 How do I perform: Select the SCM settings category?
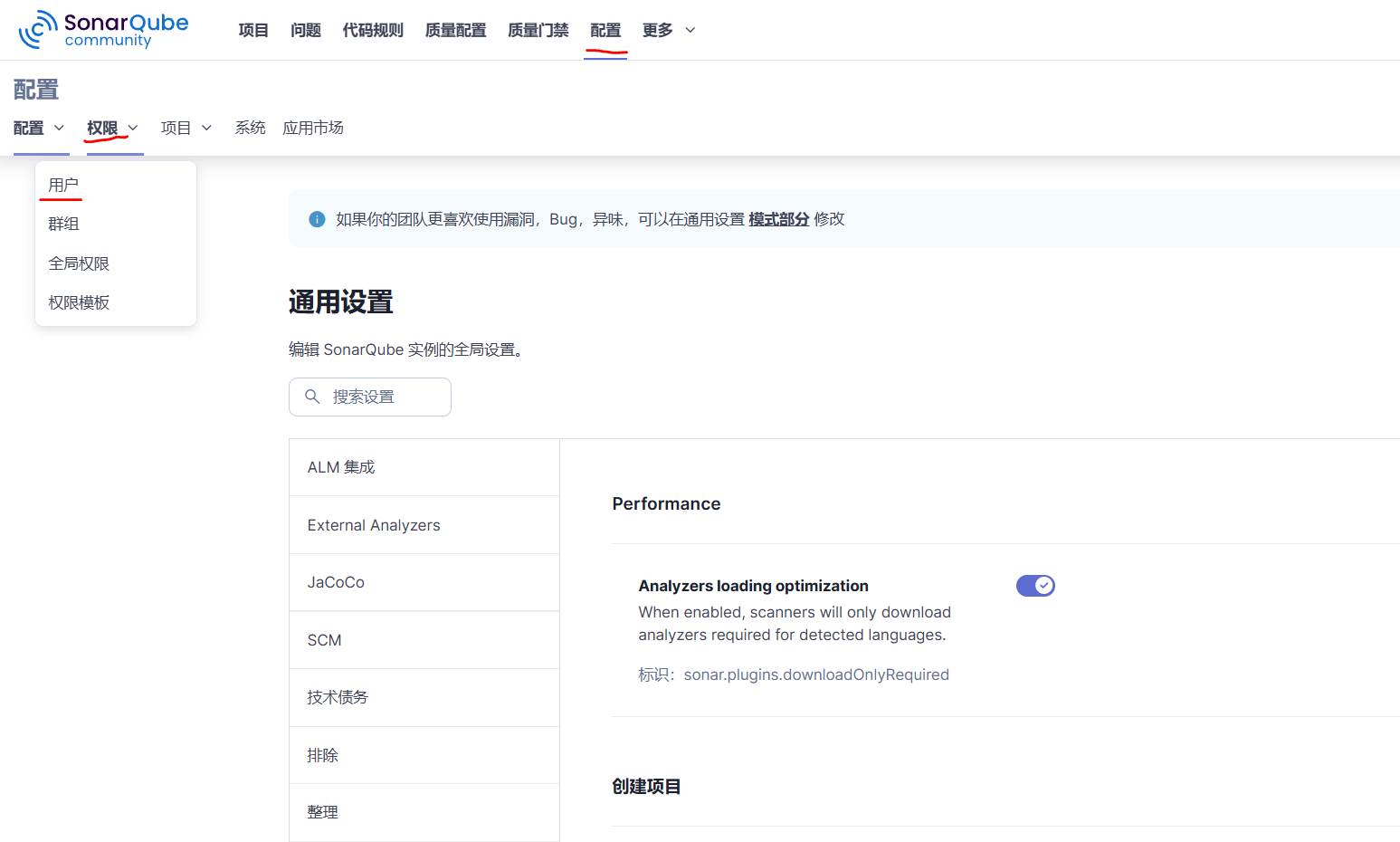click(x=424, y=640)
